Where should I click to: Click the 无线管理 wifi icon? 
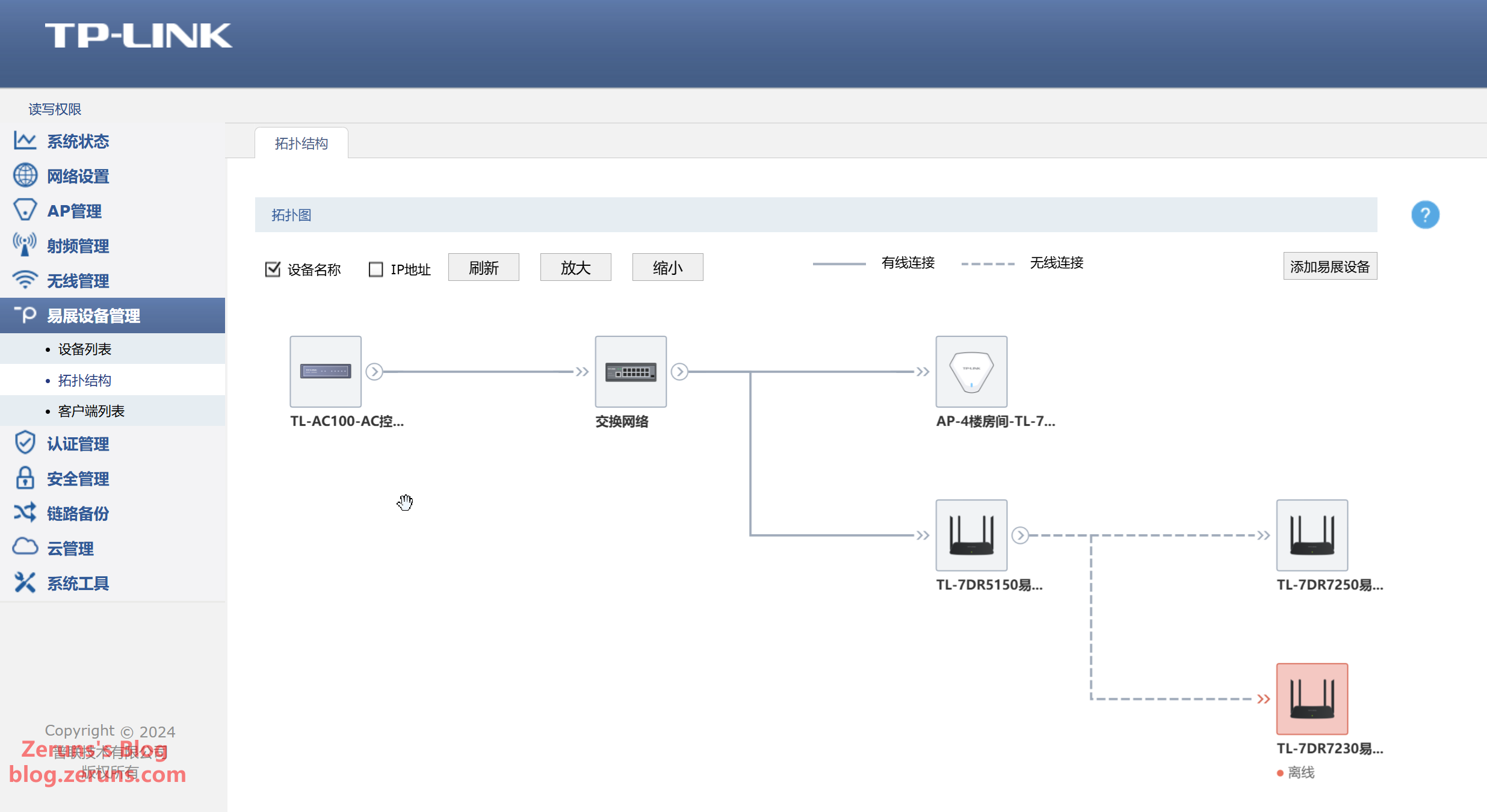pyautogui.click(x=25, y=280)
